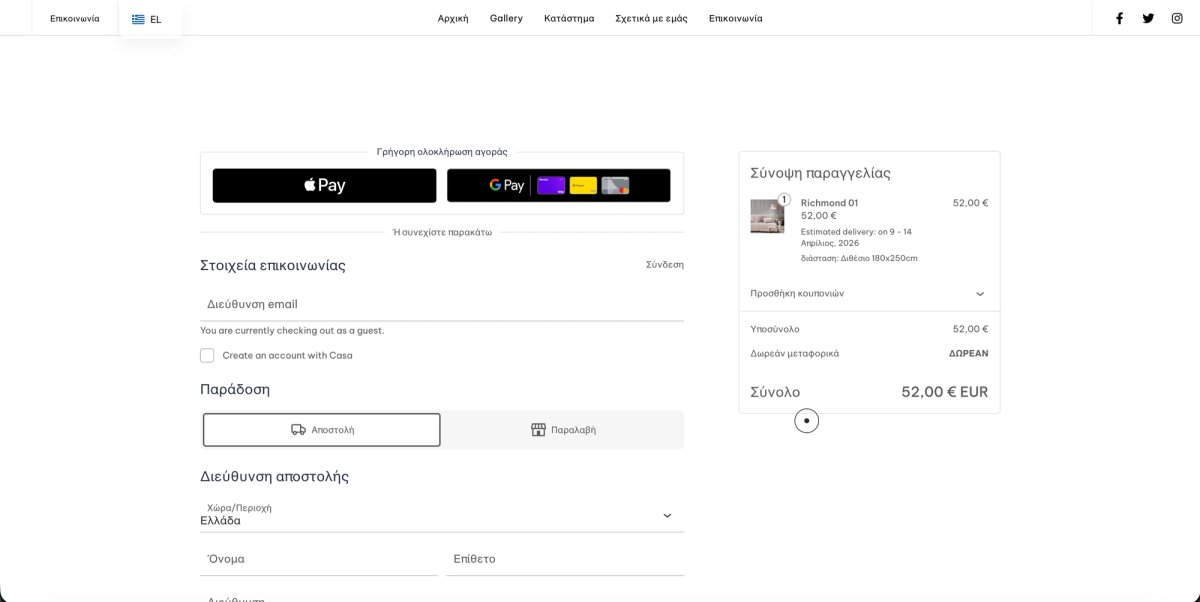Click the Επικοινωνία link at top left
This screenshot has width=1200, height=602.
click(x=75, y=18)
